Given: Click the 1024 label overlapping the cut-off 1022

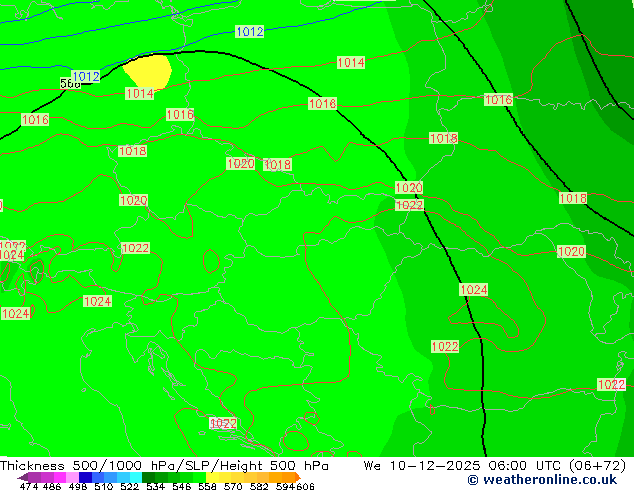Looking at the screenshot, I should tap(12, 255).
